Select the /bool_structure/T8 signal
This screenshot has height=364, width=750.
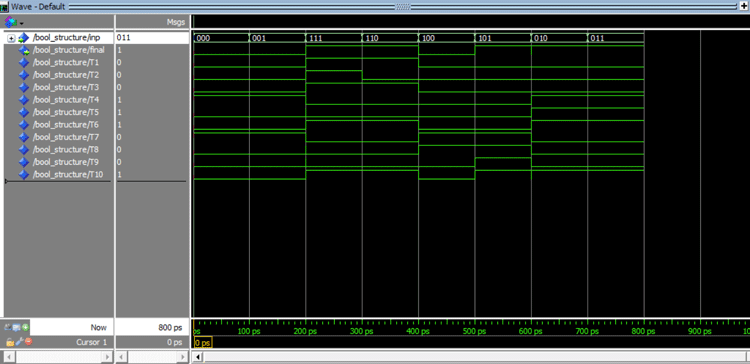tap(66, 150)
